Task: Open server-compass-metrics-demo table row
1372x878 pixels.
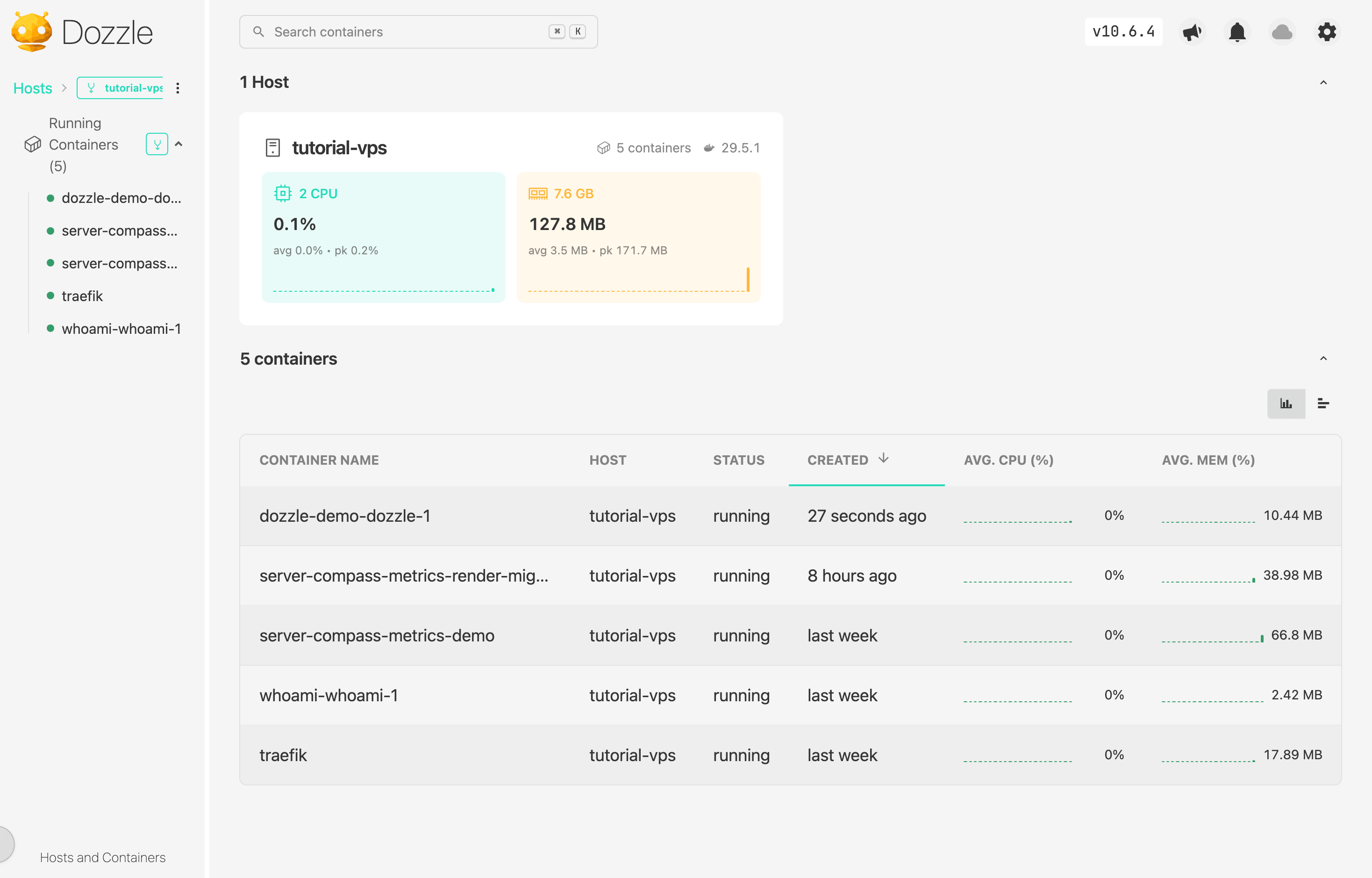Action: (x=790, y=635)
